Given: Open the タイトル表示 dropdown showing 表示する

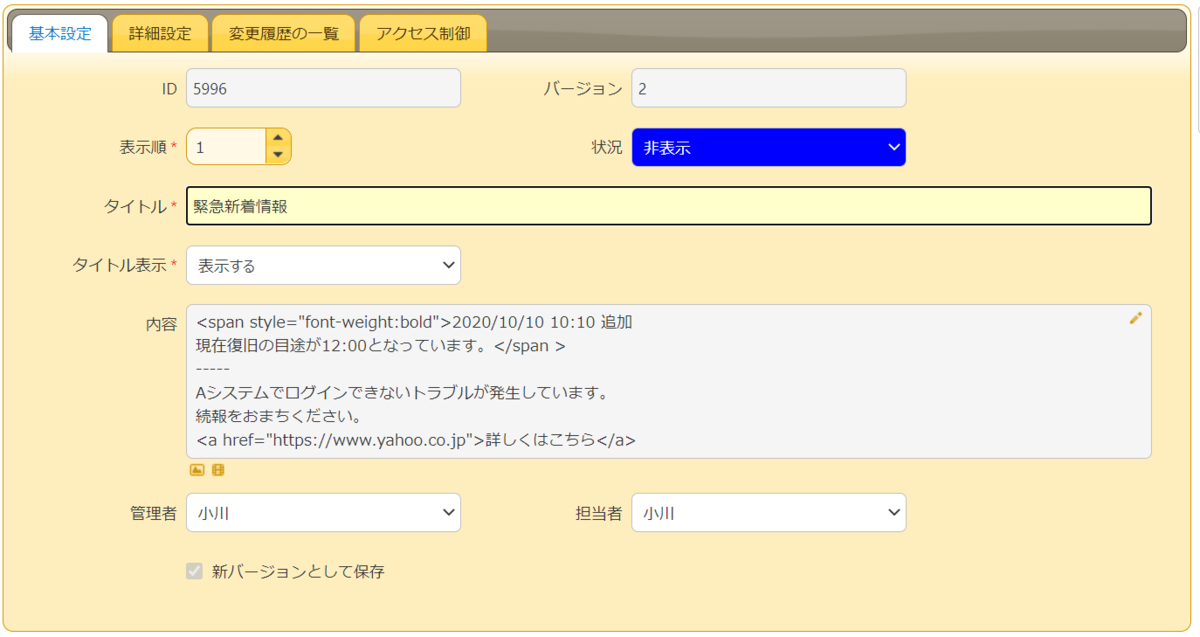Looking at the screenshot, I should click(322, 264).
